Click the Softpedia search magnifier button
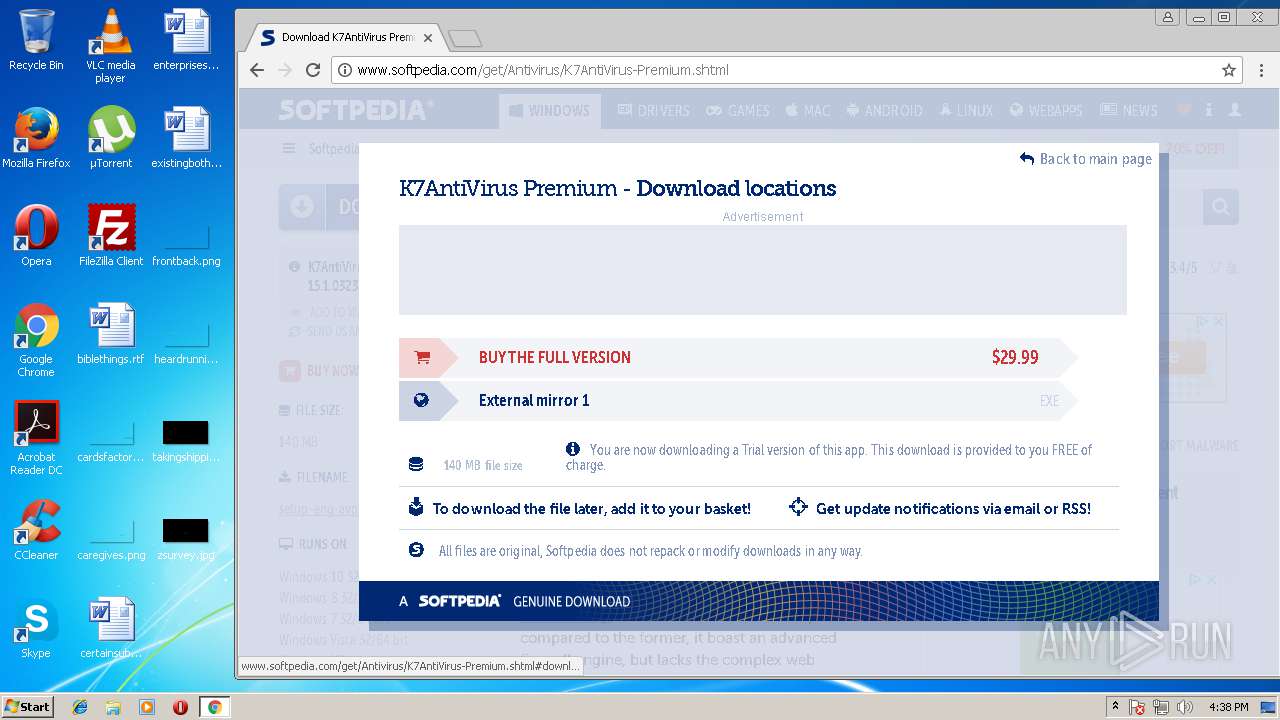The width and height of the screenshot is (1280, 720). tap(1221, 207)
